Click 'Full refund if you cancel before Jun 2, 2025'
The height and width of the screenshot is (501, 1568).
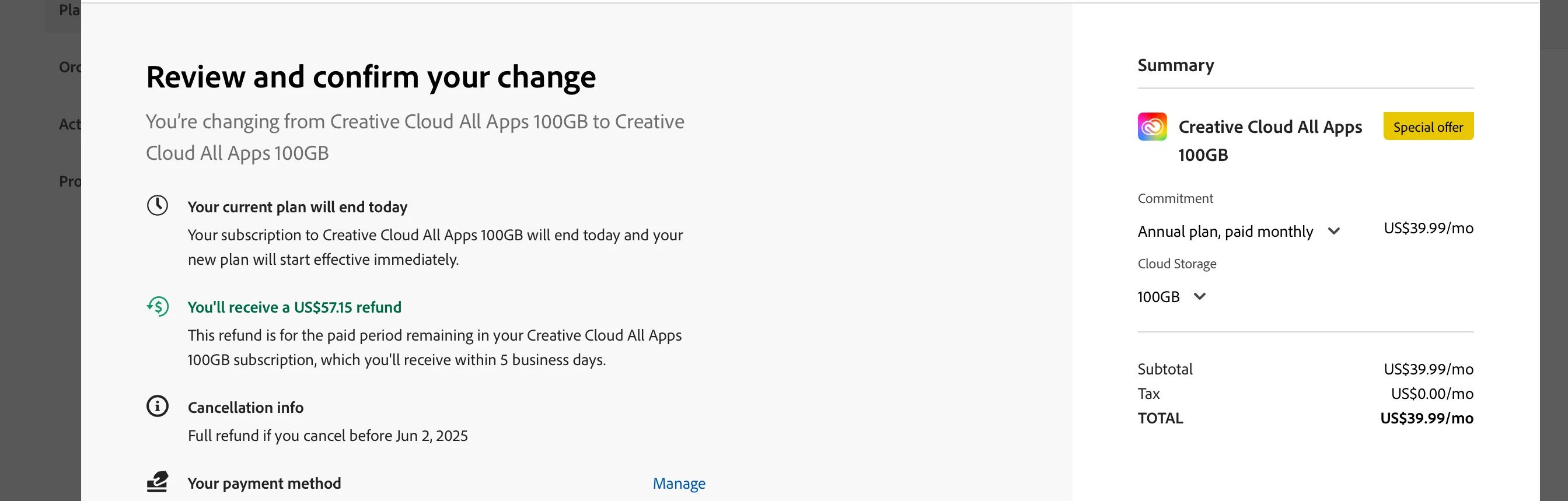(x=327, y=436)
